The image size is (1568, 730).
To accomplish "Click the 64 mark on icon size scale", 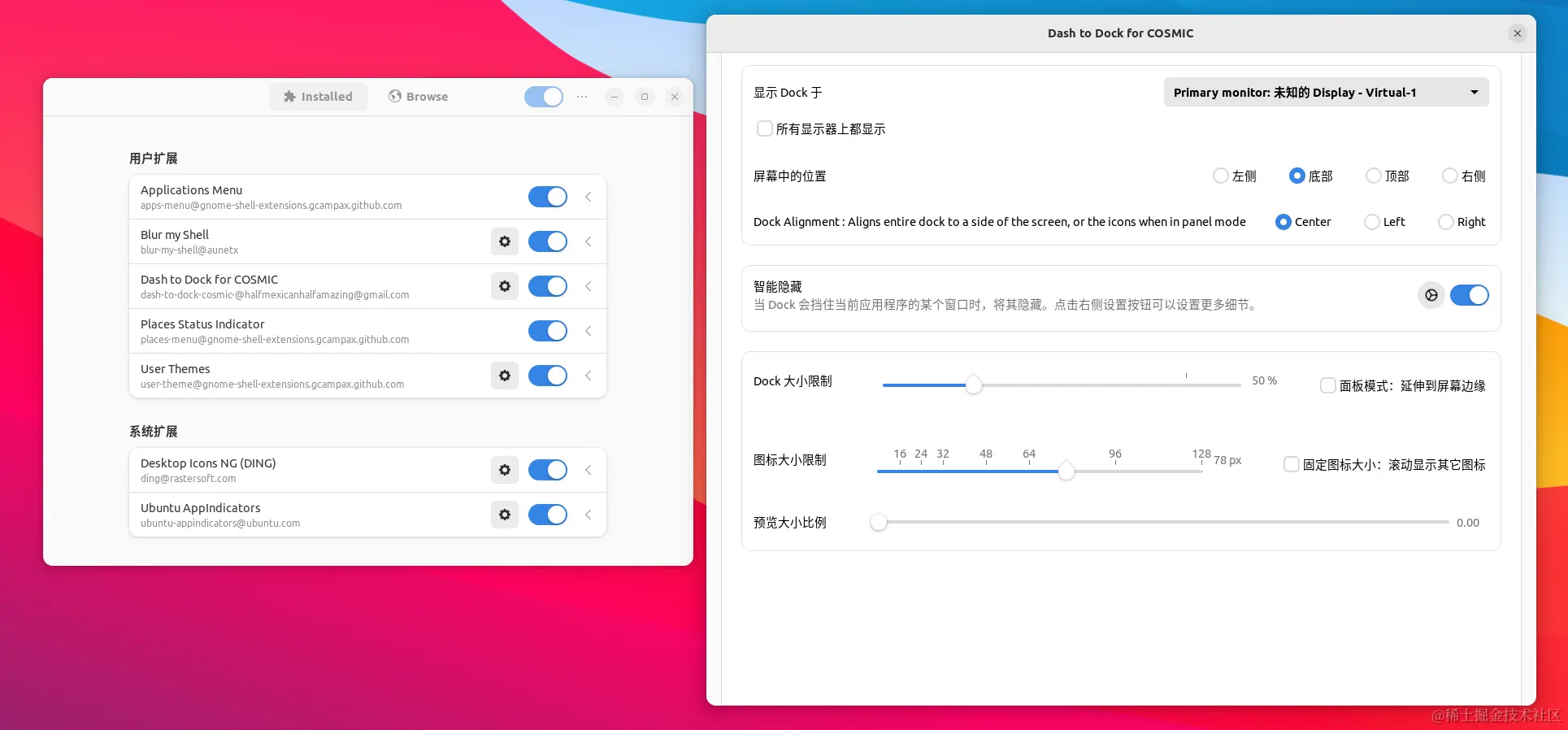I will pos(1029,454).
